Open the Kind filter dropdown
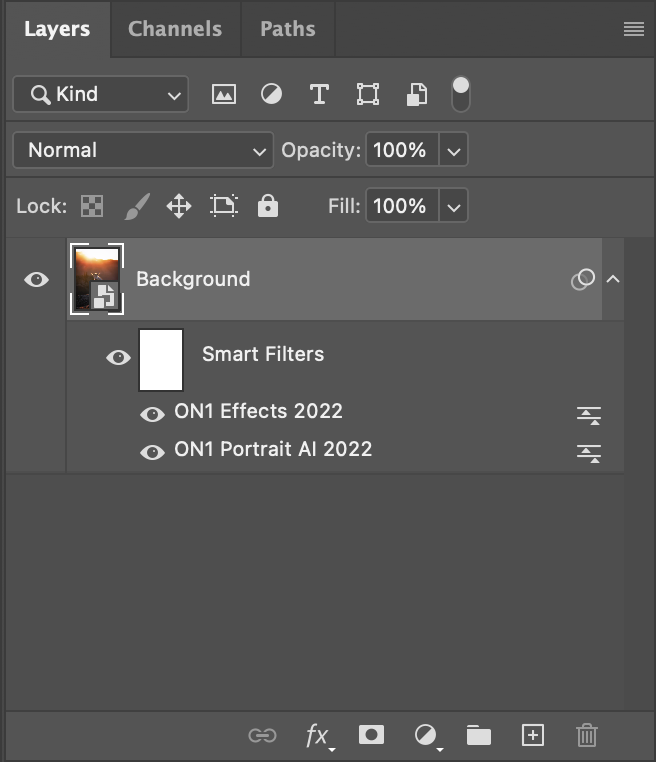This screenshot has height=762, width=656. [100, 95]
